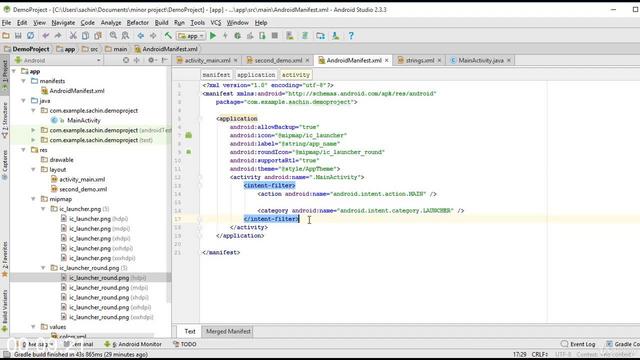Click the manifest breadcrumb
This screenshot has width=640, height=360.
click(x=216, y=75)
